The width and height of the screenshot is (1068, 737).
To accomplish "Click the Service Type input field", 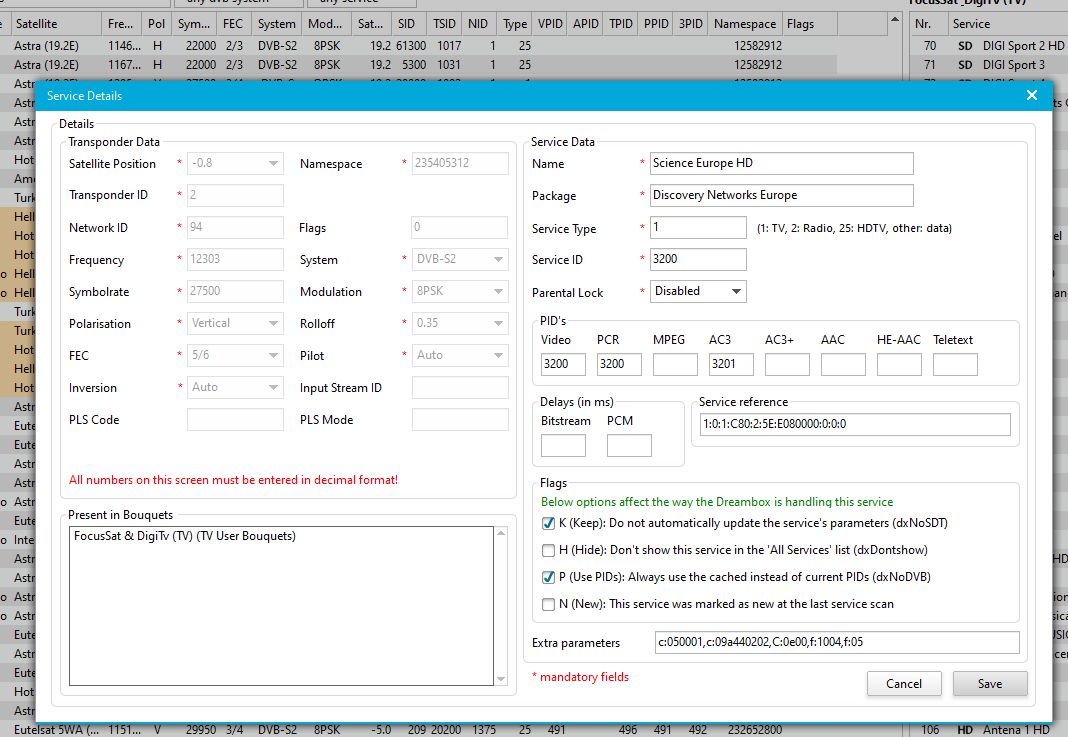I will [x=698, y=228].
